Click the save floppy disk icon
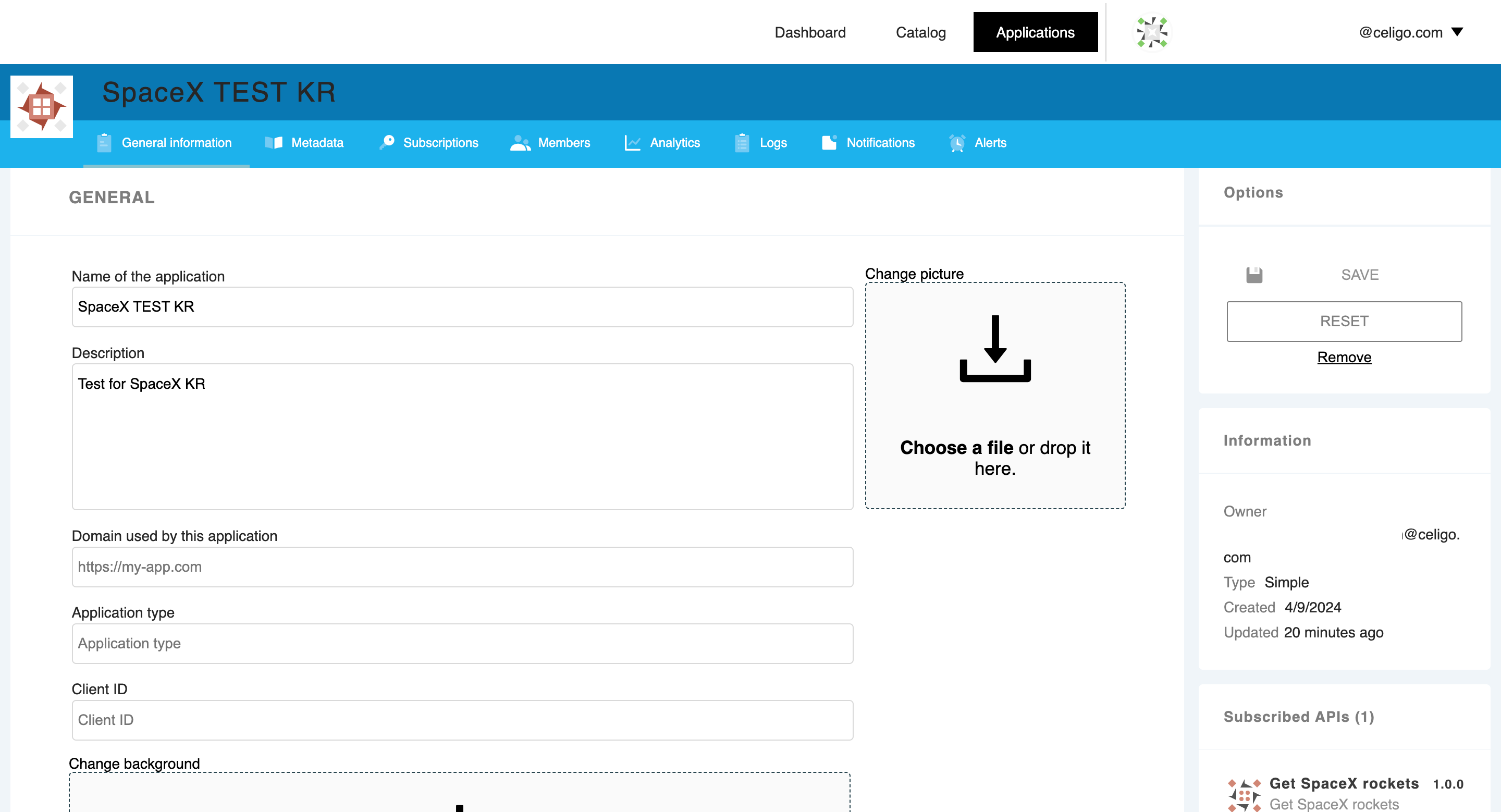This screenshot has height=812, width=1501. point(1254,275)
